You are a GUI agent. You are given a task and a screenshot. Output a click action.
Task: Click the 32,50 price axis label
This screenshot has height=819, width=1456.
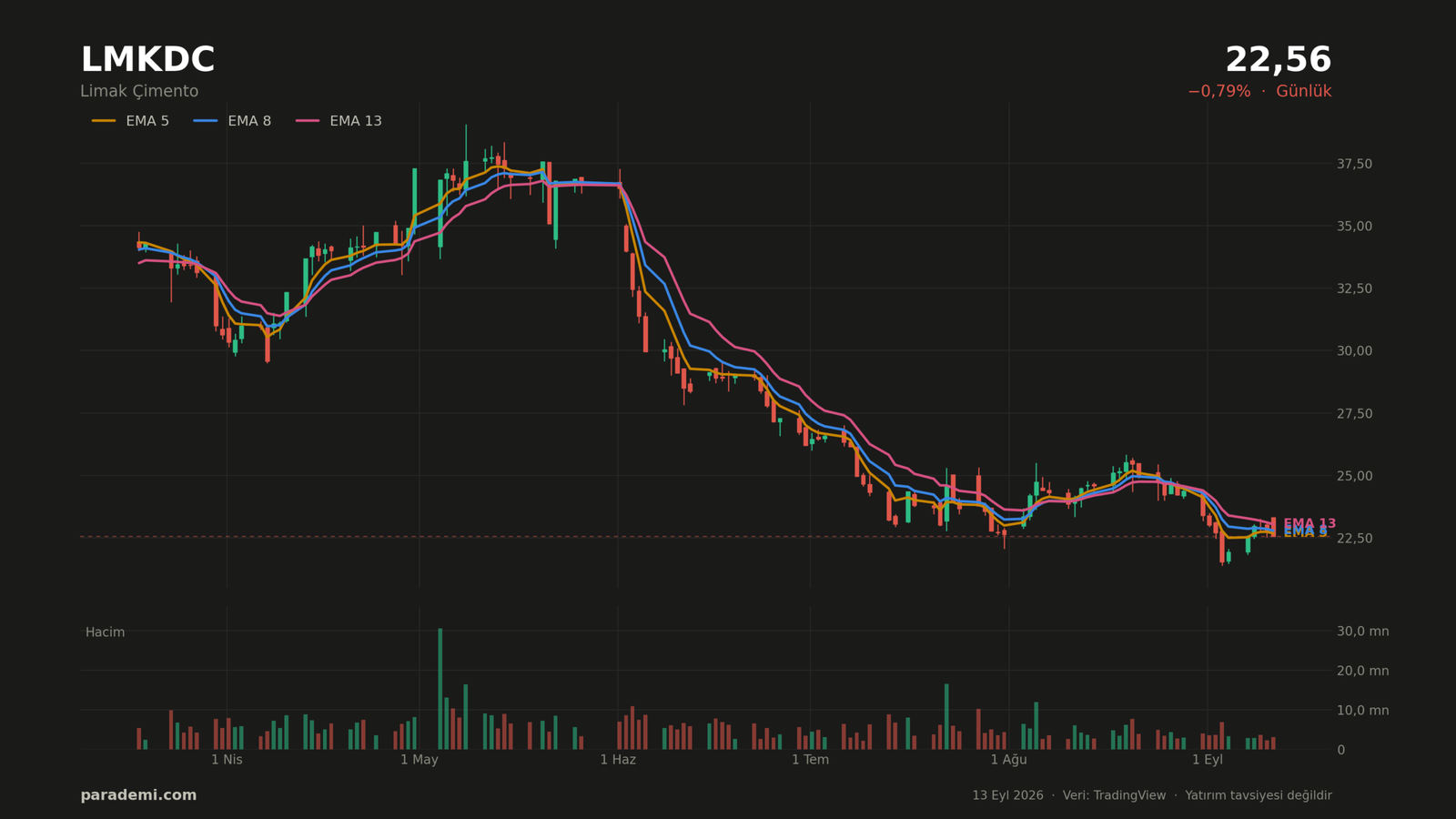[x=1354, y=288]
